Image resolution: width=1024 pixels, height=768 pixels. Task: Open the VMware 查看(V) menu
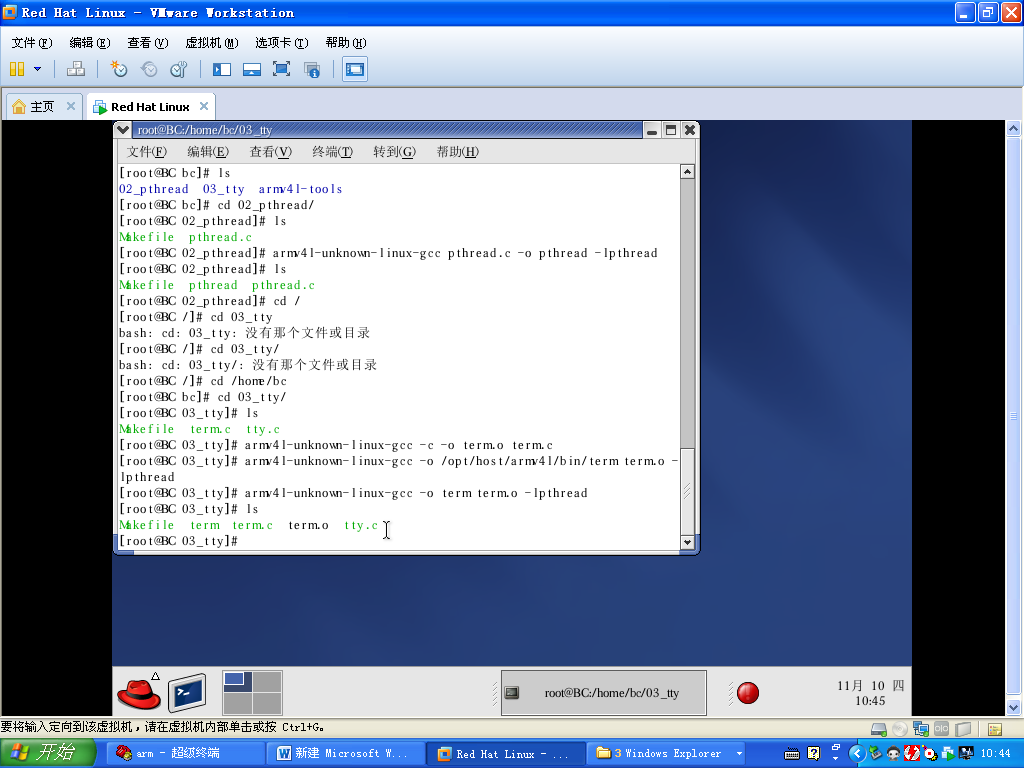coord(148,42)
